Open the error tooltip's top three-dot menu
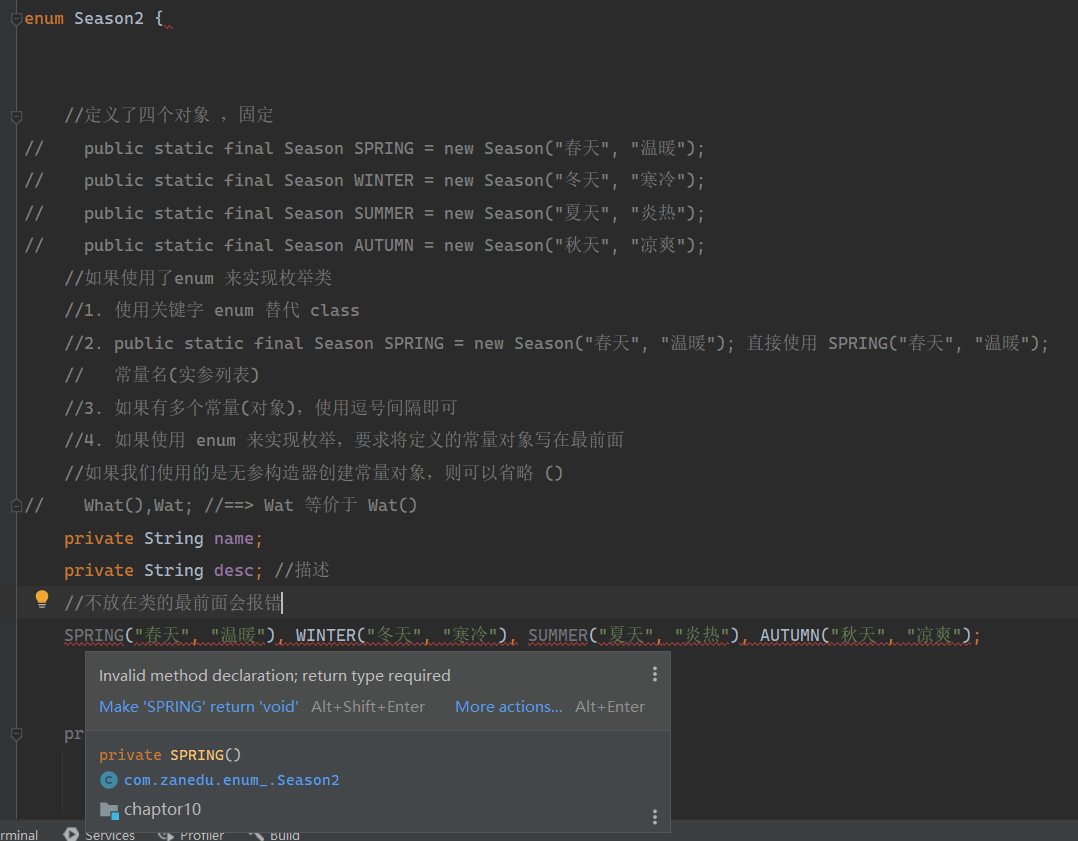This screenshot has height=841, width=1078. pos(654,675)
